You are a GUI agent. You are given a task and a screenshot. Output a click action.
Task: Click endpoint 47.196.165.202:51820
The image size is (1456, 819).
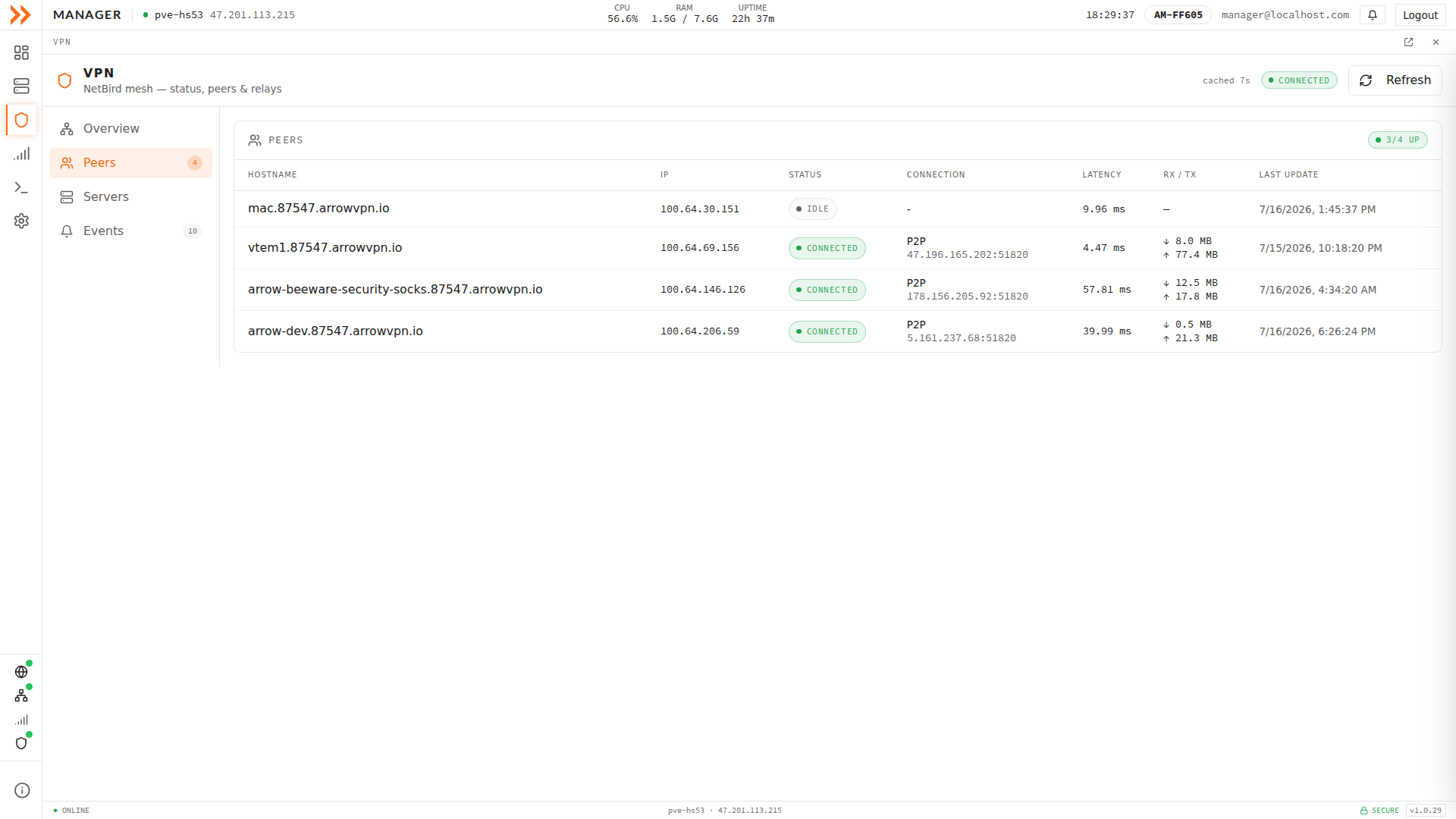point(967,255)
